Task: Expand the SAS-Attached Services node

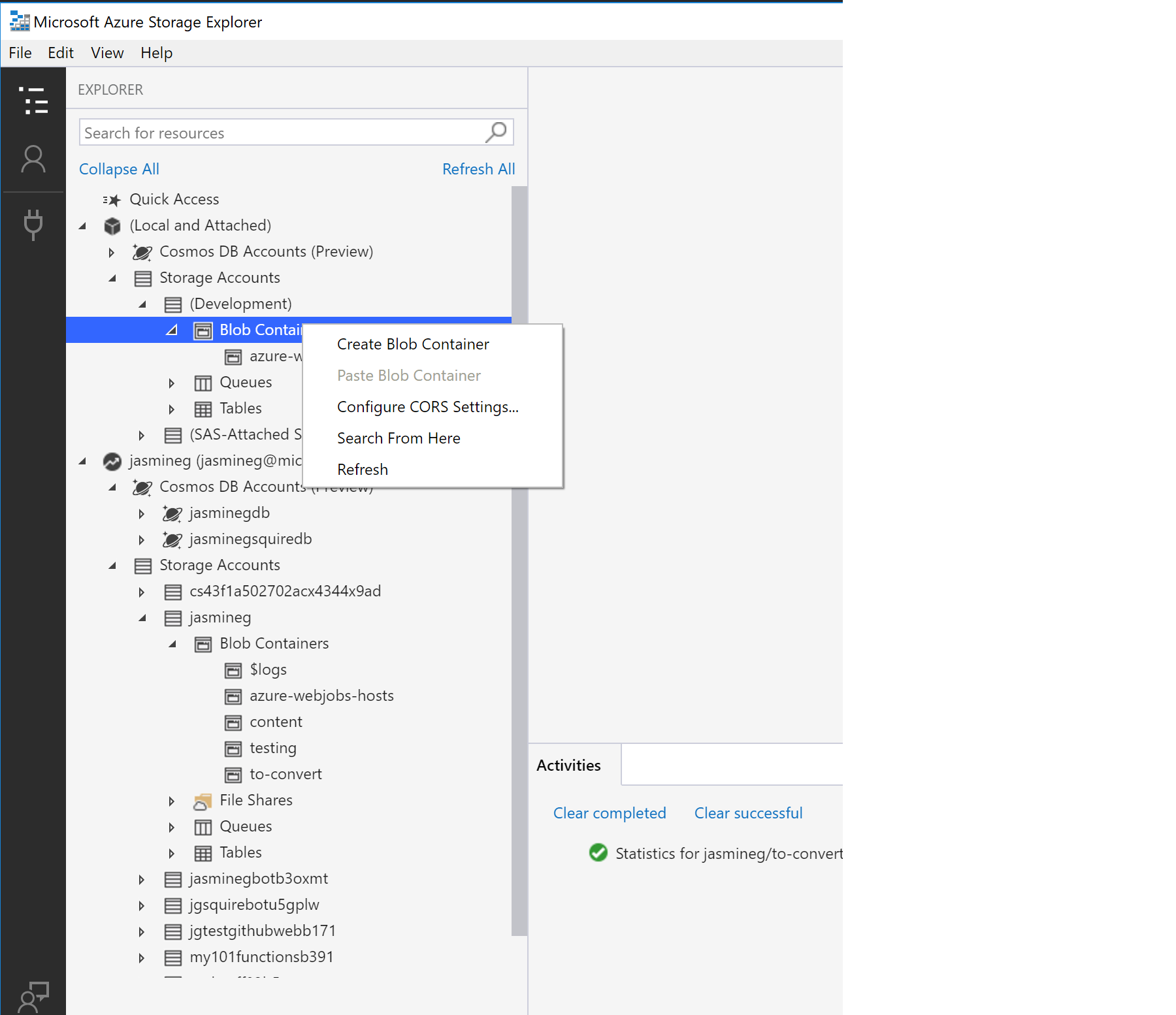Action: pos(142,435)
